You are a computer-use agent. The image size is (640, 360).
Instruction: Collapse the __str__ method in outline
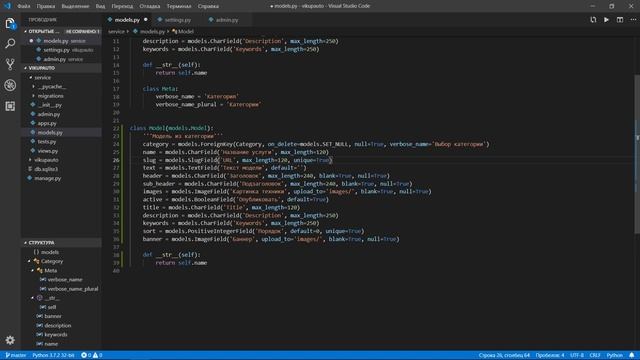coord(33,298)
